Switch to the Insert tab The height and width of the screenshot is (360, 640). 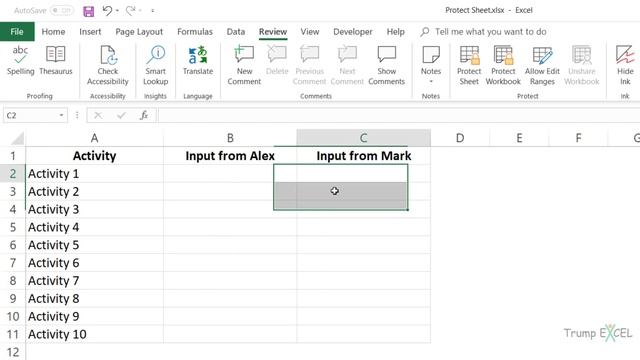(x=90, y=31)
